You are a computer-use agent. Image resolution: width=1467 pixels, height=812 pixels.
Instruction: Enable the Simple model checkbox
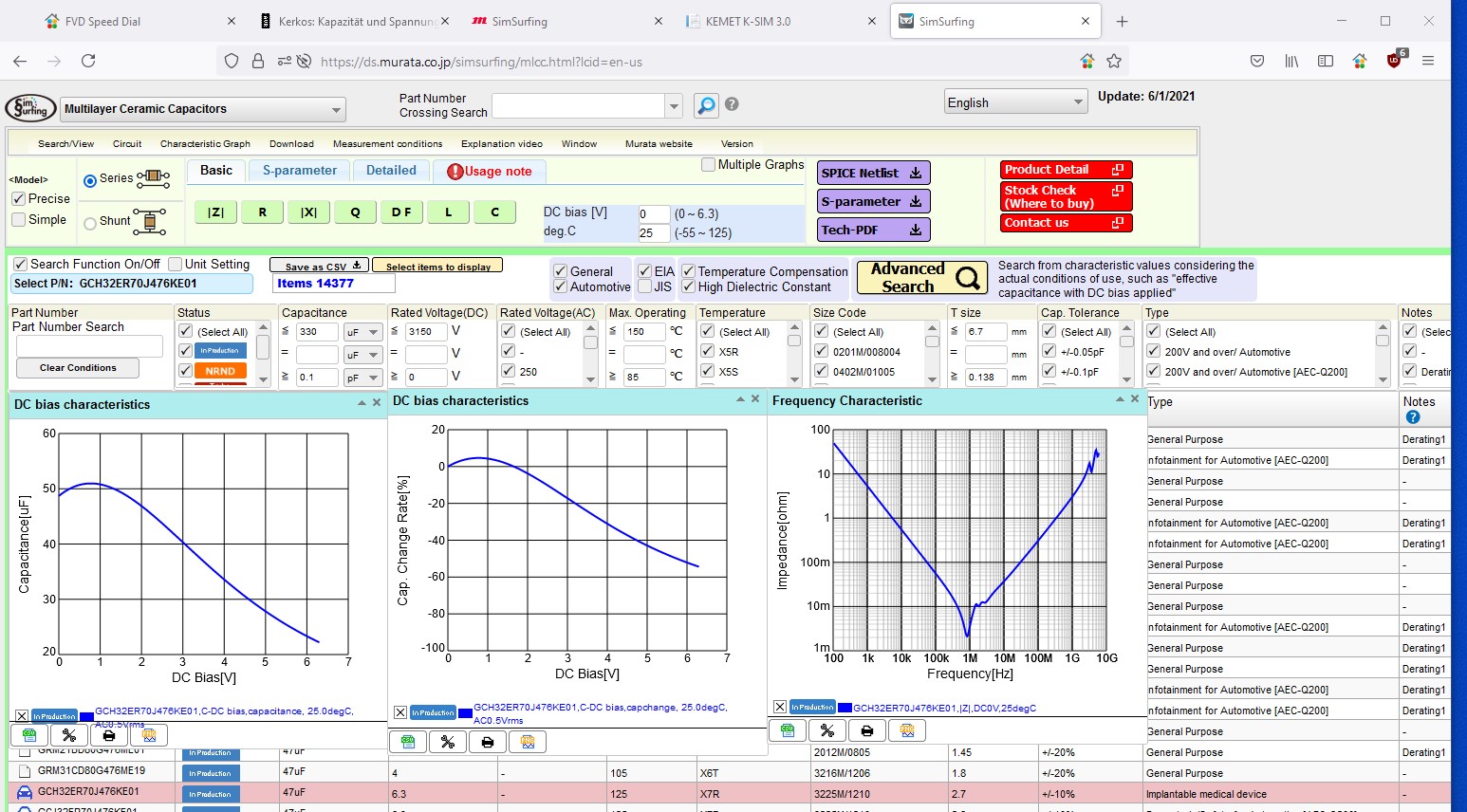coord(18,219)
